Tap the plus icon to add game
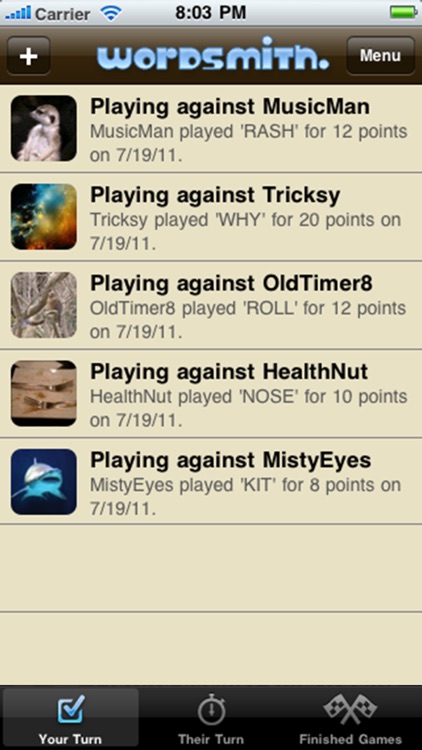Image resolution: width=422 pixels, height=750 pixels. pyautogui.click(x=29, y=56)
